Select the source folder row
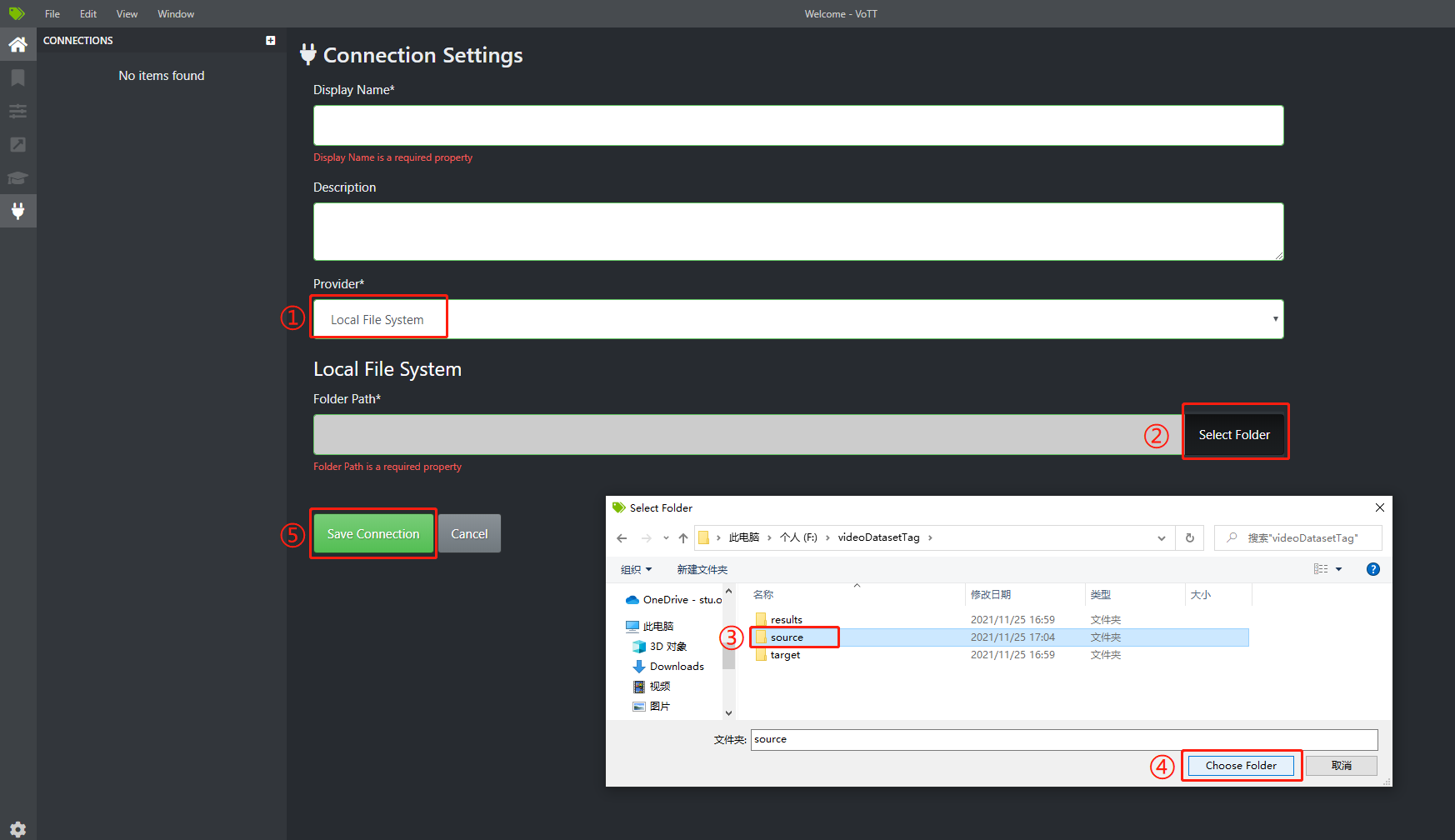 1000,637
